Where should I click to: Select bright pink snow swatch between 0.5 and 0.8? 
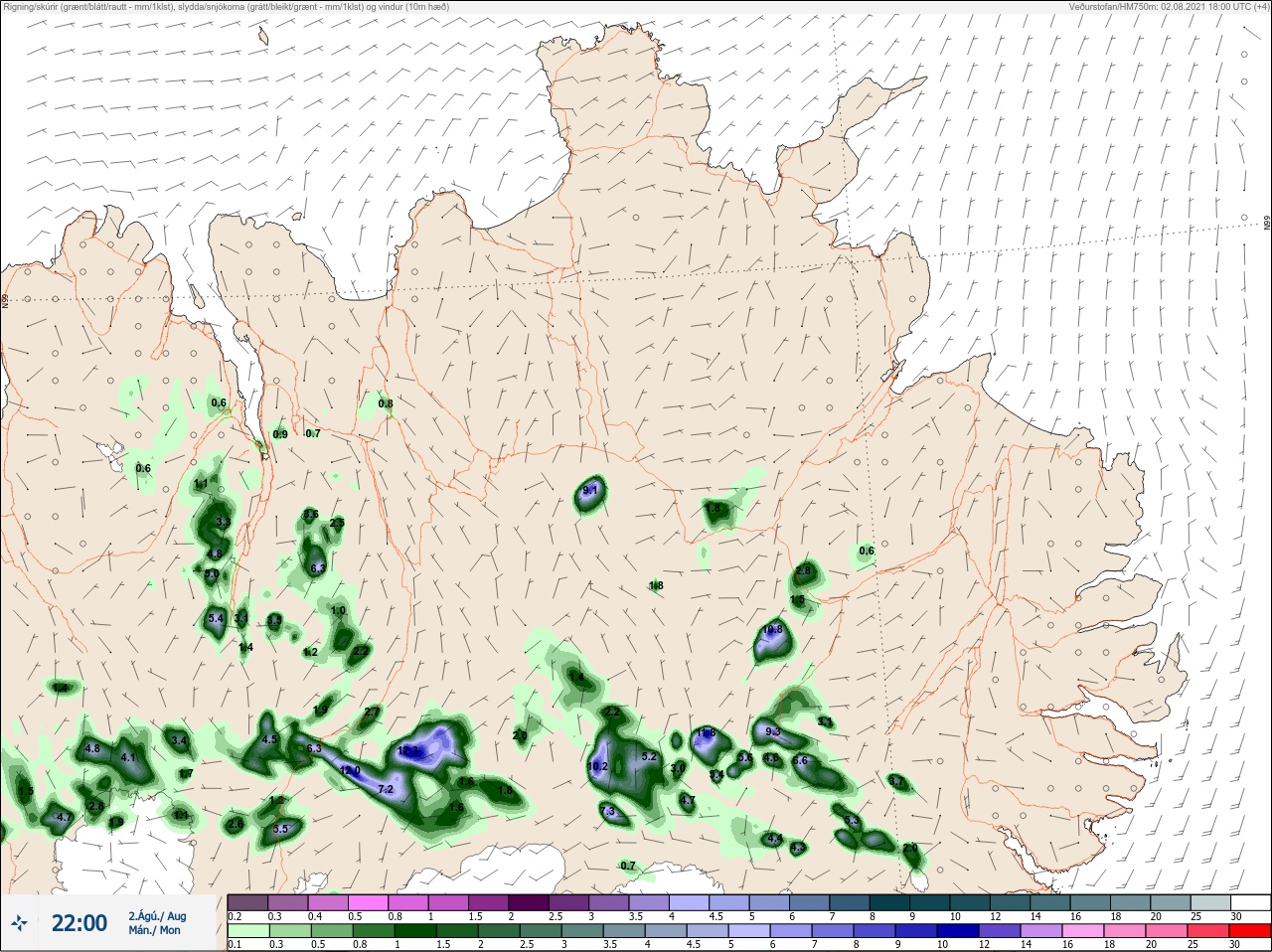368,902
